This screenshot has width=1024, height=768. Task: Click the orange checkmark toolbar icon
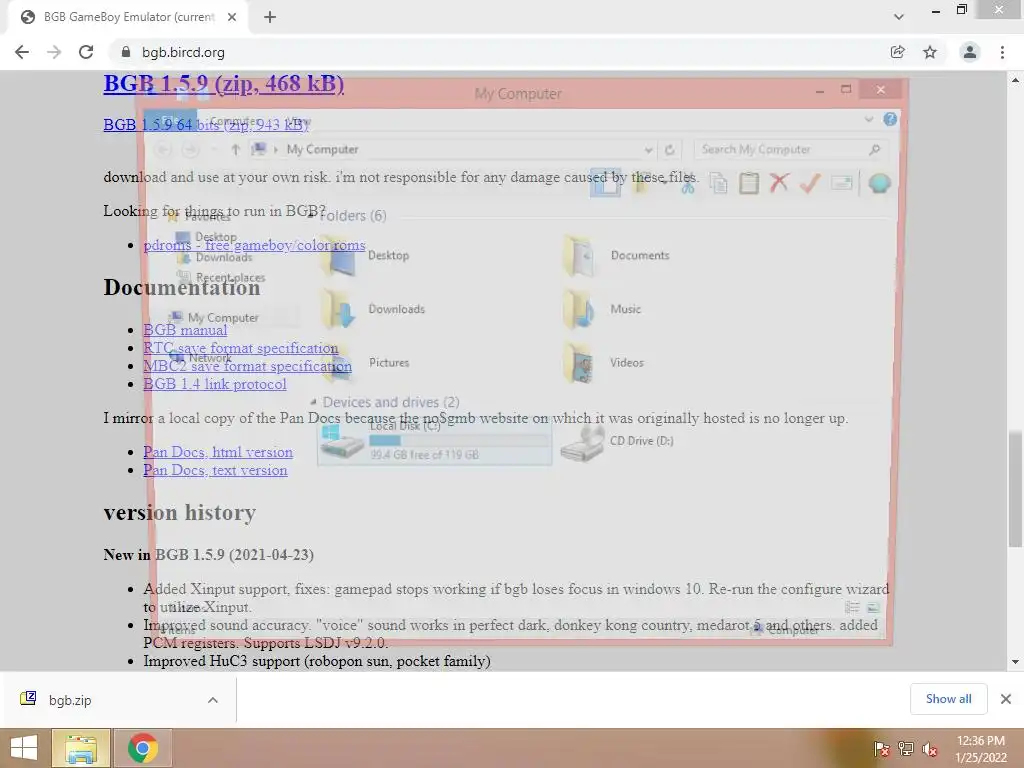point(810,183)
